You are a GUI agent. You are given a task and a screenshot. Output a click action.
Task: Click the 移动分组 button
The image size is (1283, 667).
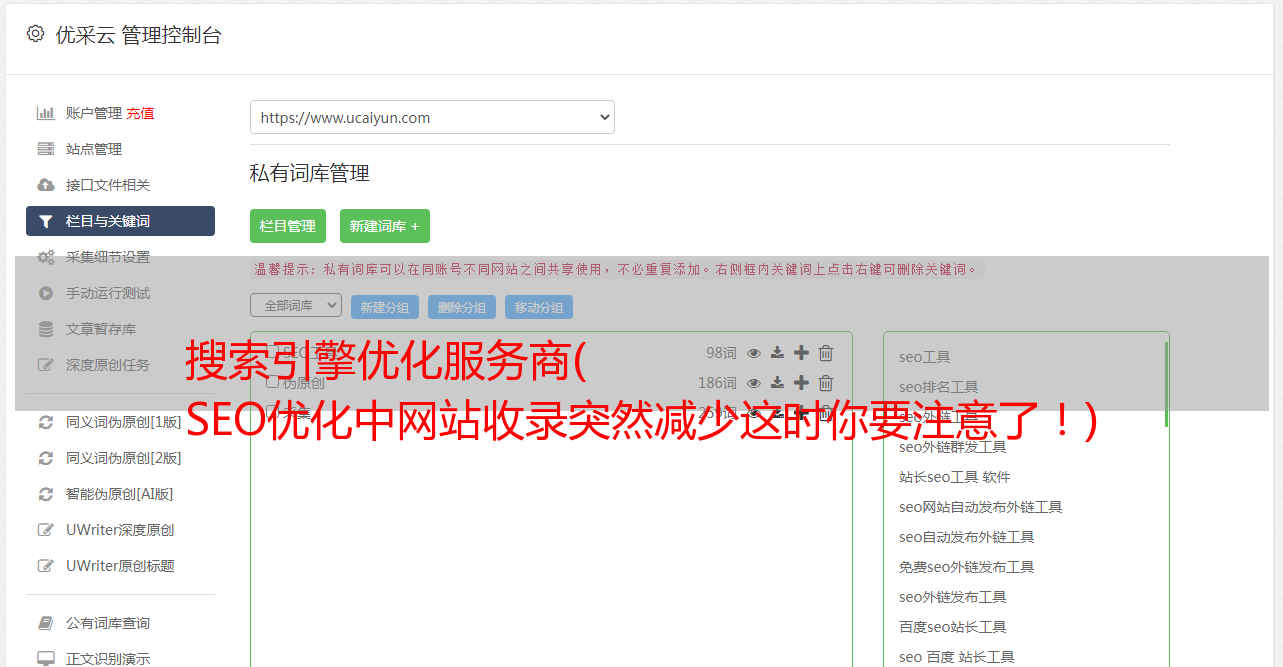pos(539,307)
